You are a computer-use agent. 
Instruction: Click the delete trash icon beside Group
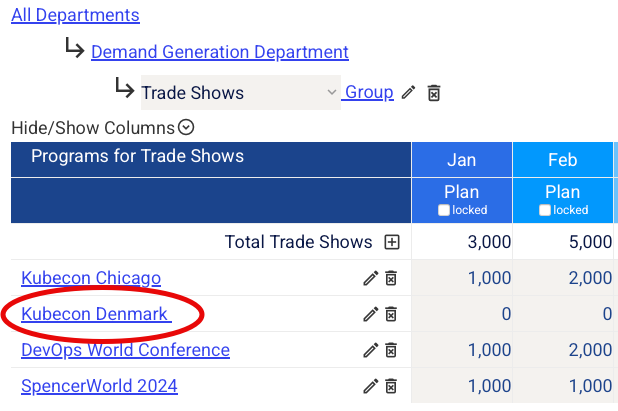(434, 93)
